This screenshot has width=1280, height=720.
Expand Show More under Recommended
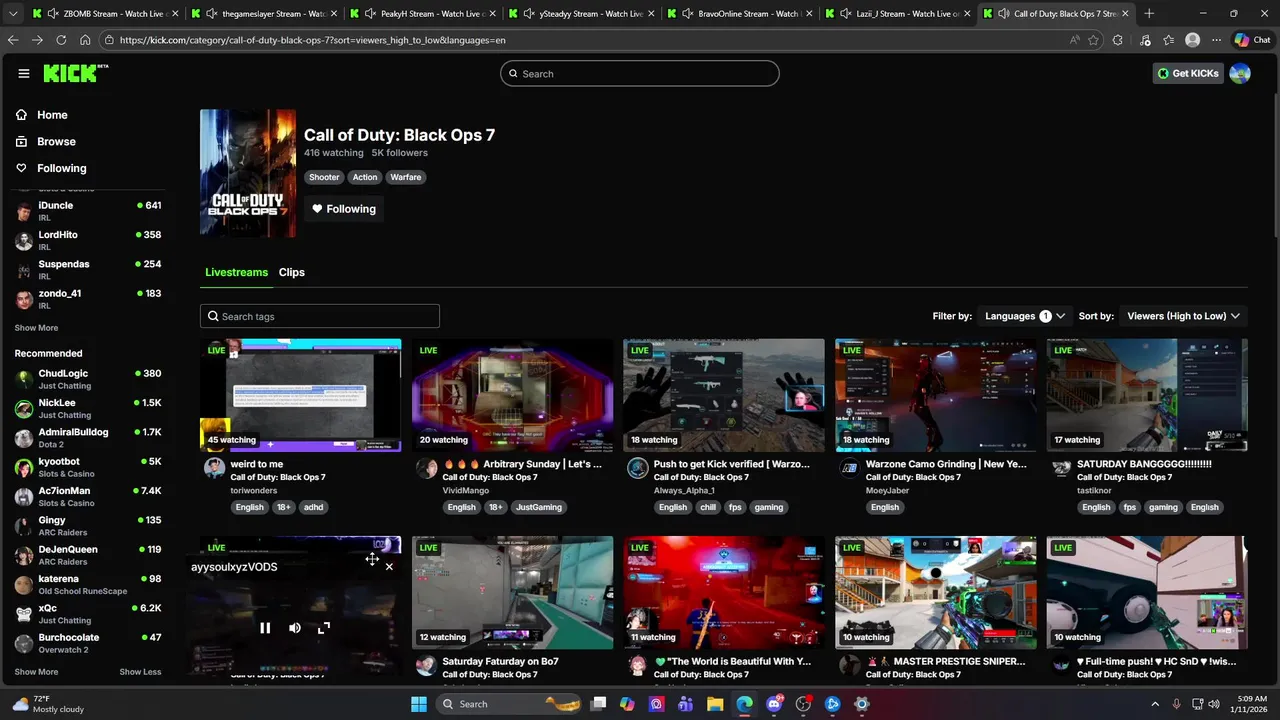pos(36,672)
